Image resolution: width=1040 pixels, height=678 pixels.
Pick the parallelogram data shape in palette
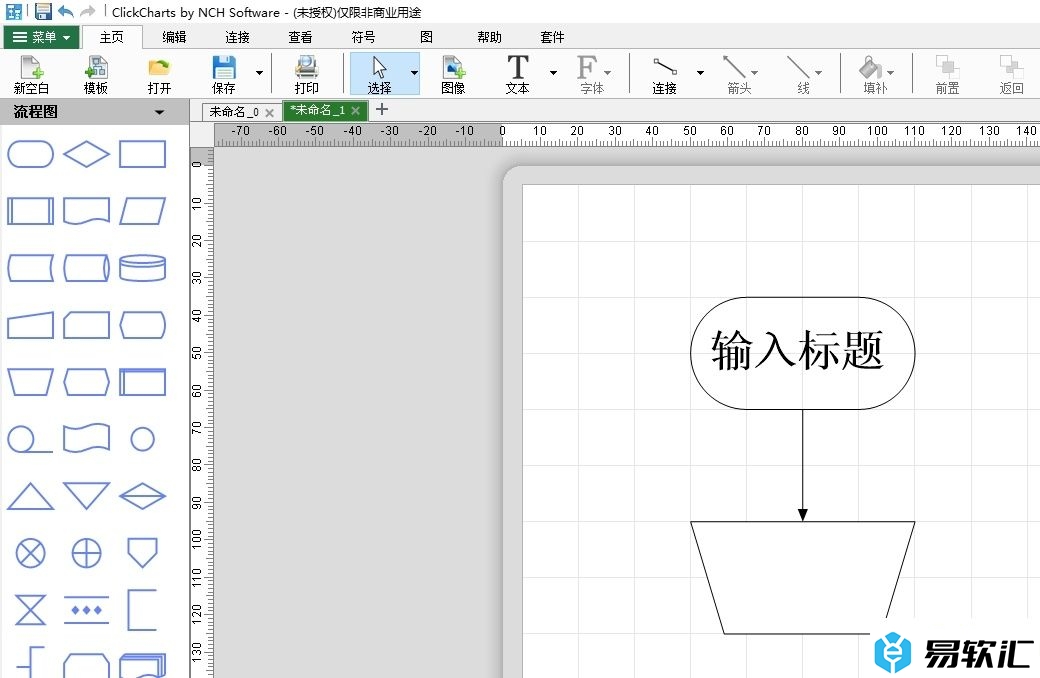pos(143,211)
